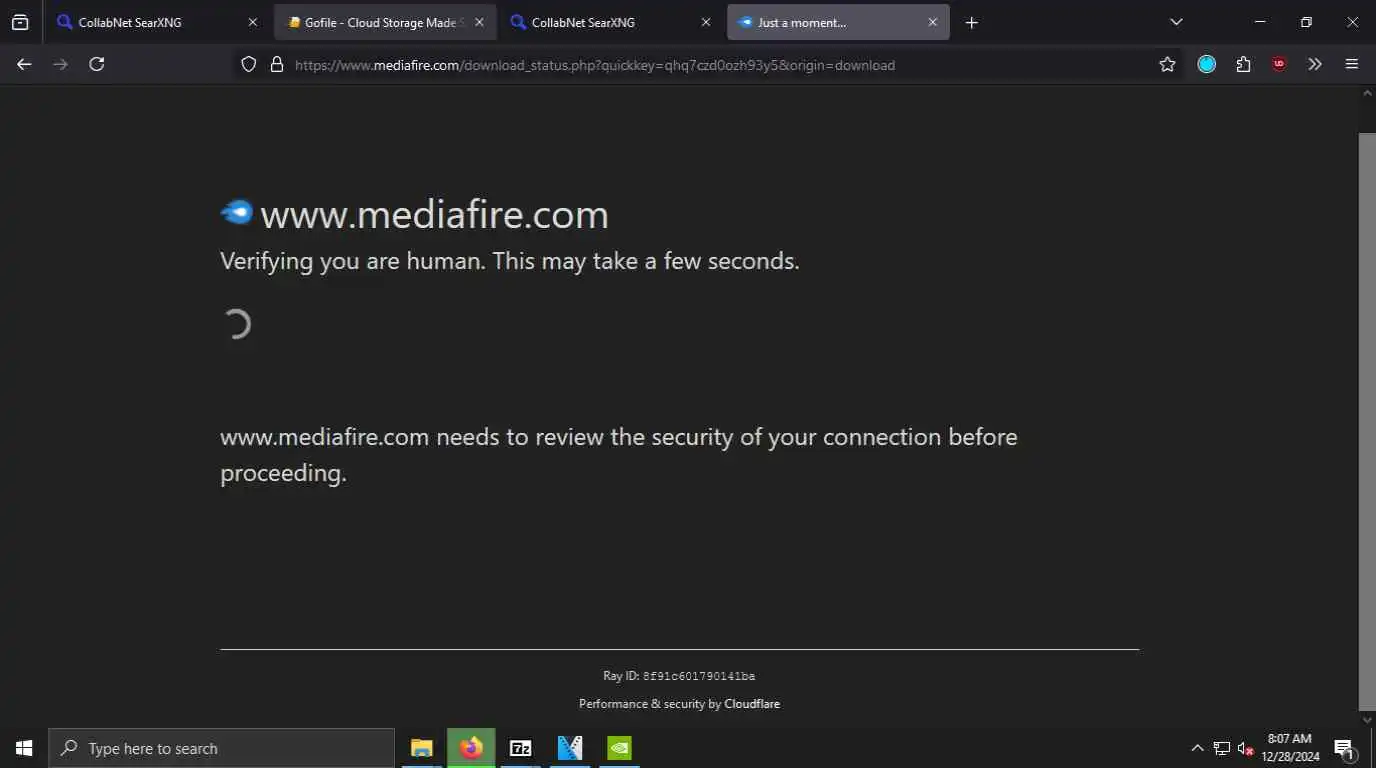This screenshot has width=1376, height=768.
Task: Go back one page
Action: coord(24,64)
